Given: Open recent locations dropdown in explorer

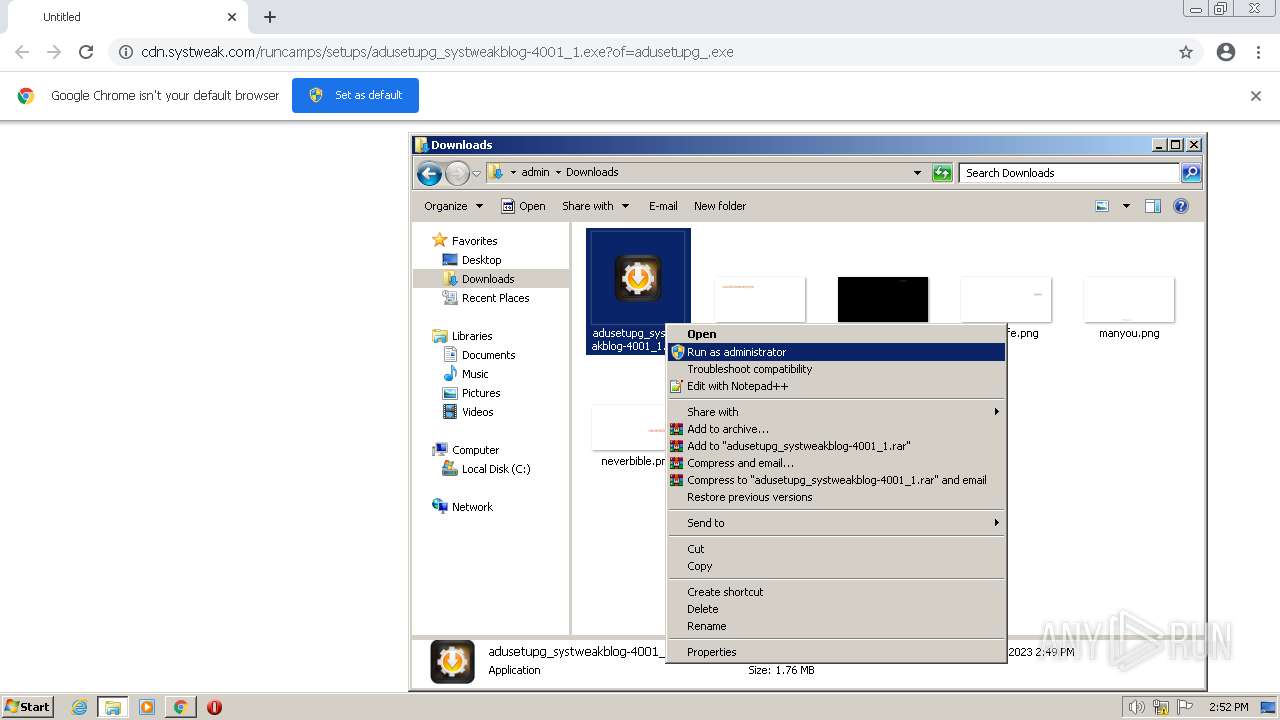Looking at the screenshot, I should [477, 173].
